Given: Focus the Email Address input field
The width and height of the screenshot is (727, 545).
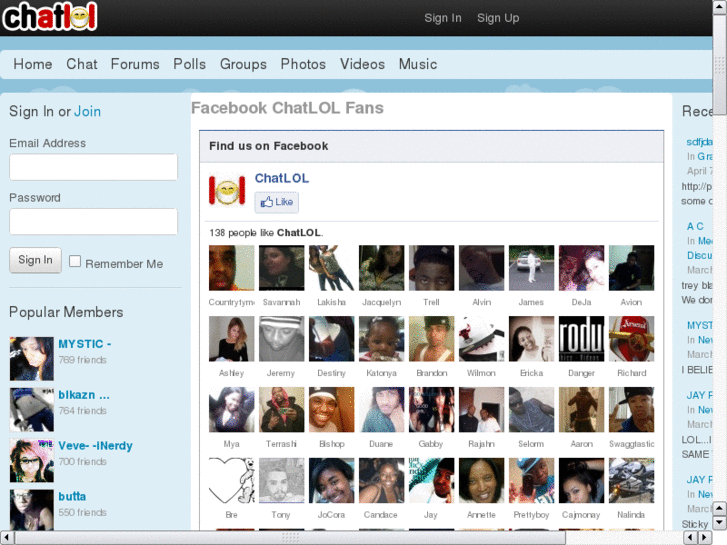Looking at the screenshot, I should pyautogui.click(x=93, y=167).
